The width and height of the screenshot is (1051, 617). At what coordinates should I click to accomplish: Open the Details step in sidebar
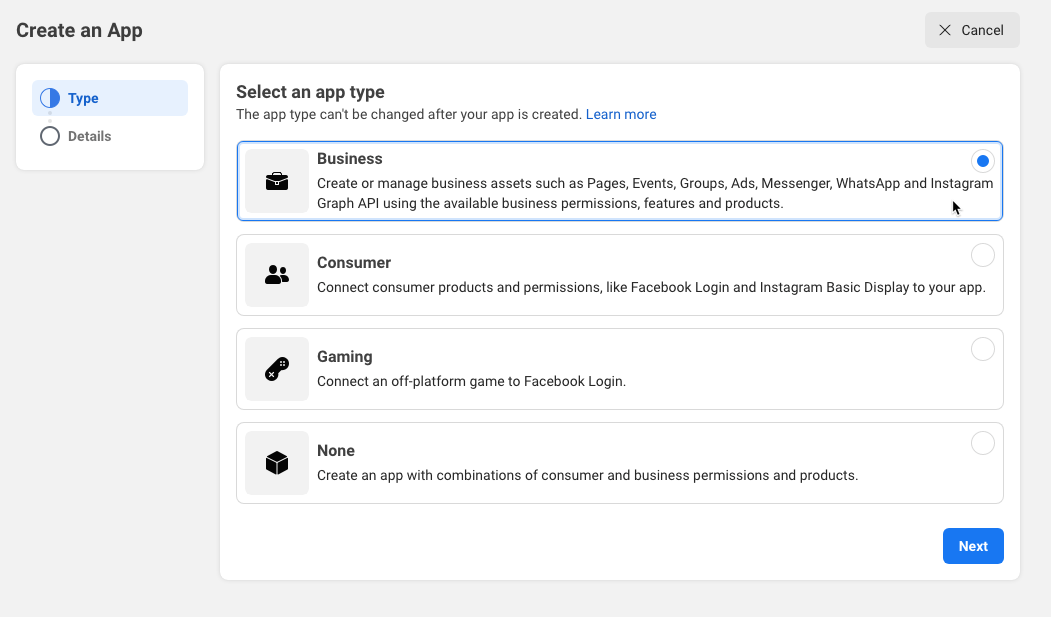point(110,136)
